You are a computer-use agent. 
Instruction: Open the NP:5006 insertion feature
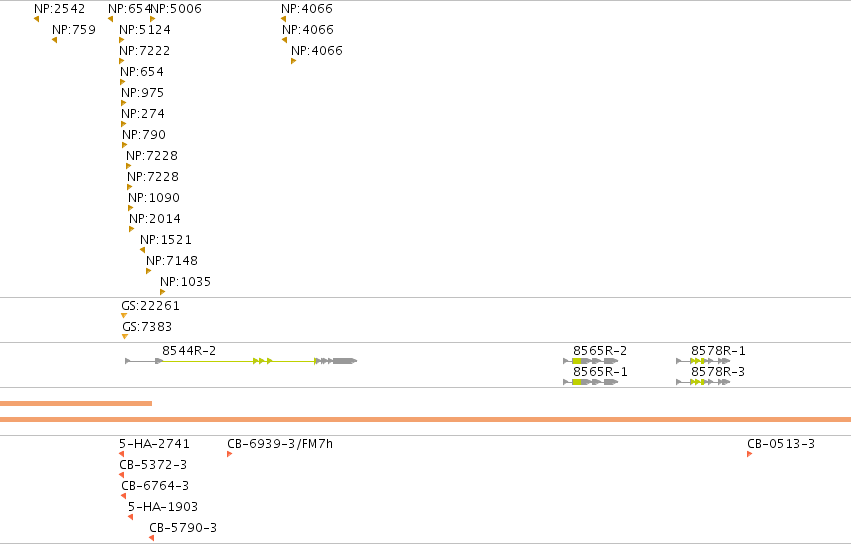[153, 19]
